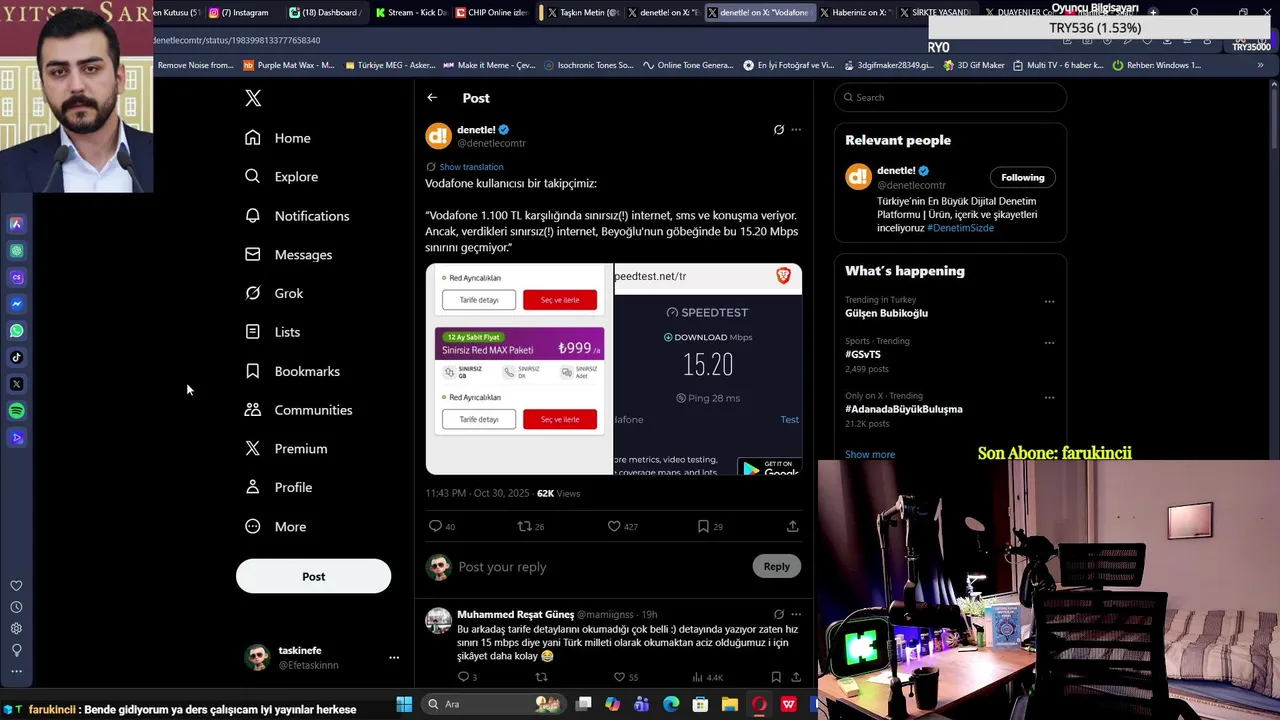Expand the bookmarks bar overflow chevron
Image resolution: width=1280 pixels, height=720 pixels.
1260,65
